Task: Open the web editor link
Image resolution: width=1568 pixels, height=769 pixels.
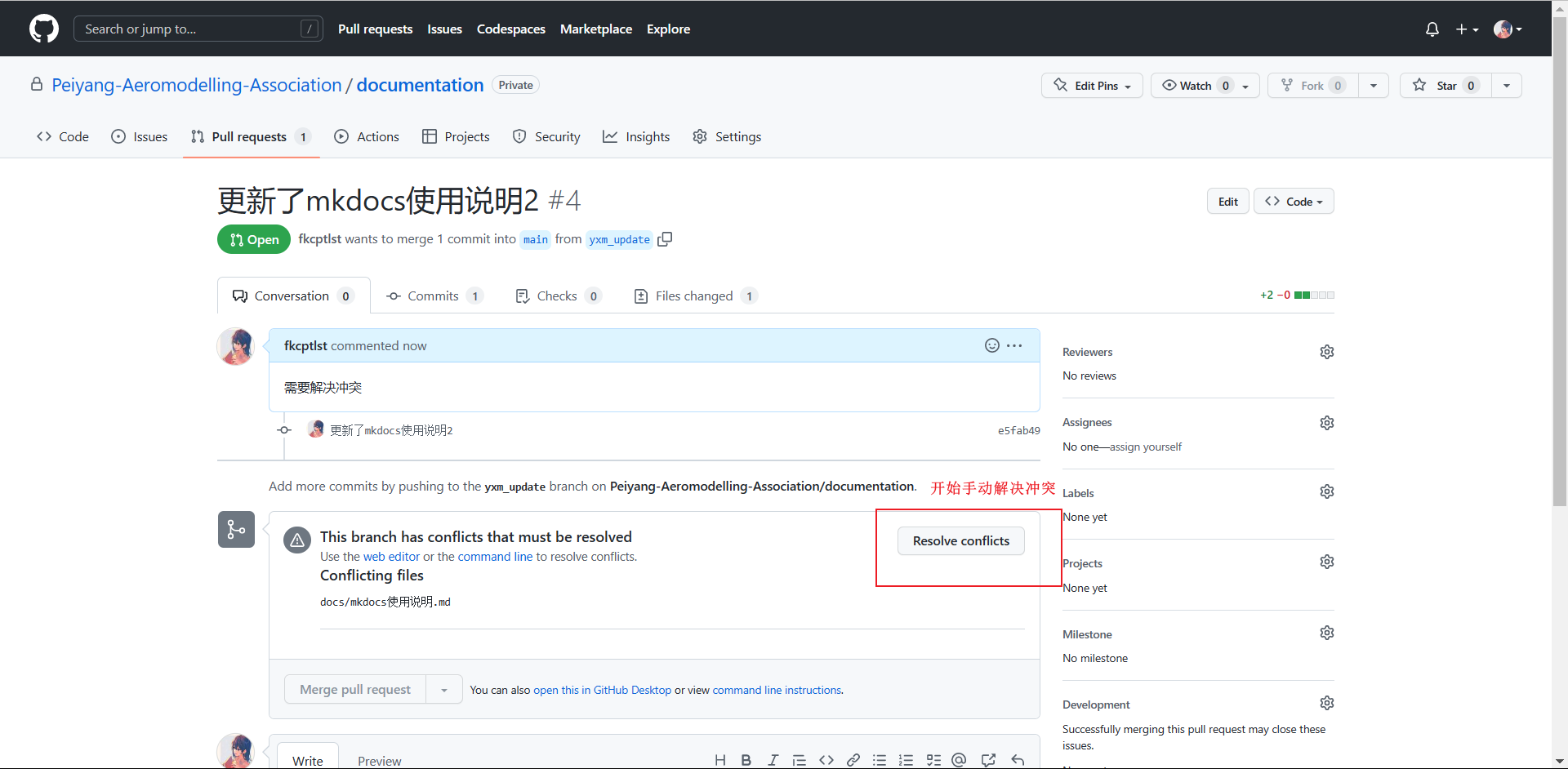Action: [x=391, y=557]
